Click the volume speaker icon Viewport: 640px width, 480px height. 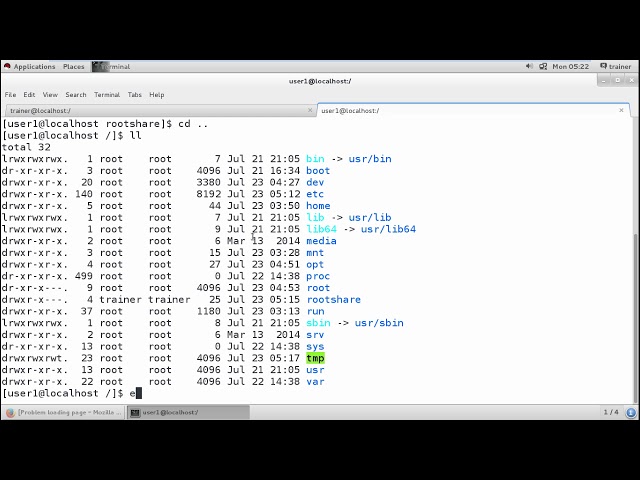(x=529, y=66)
